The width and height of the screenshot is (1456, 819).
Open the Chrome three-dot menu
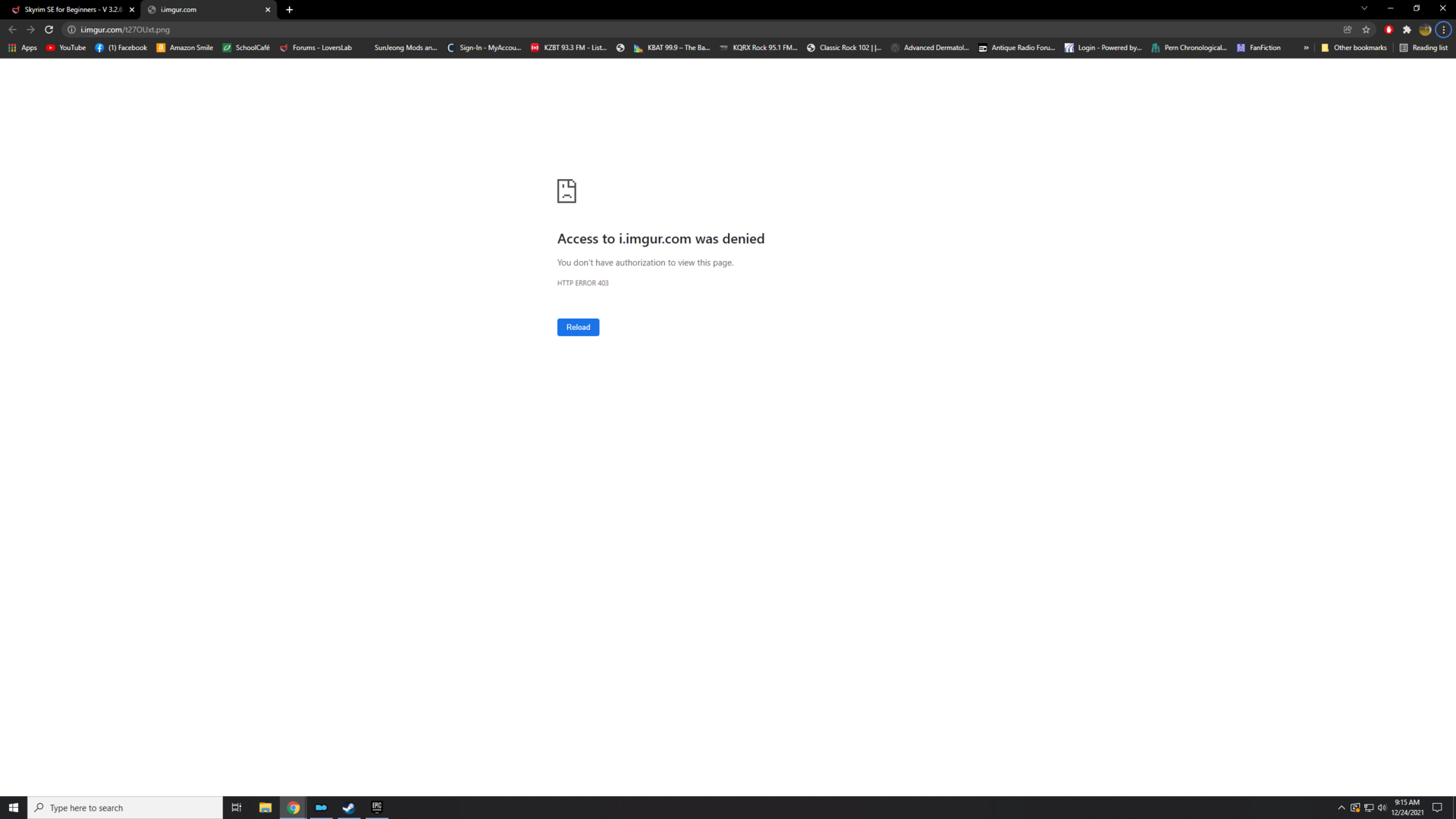1443,30
